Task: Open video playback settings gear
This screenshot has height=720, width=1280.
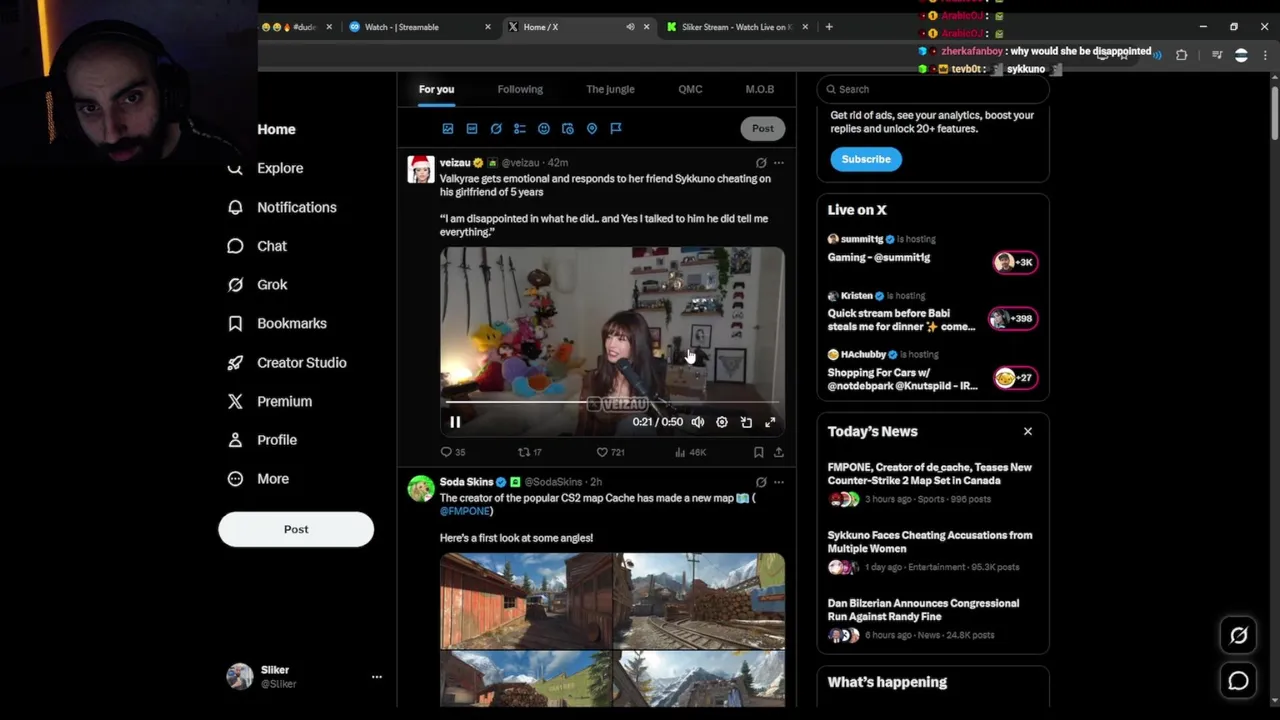Action: pyautogui.click(x=722, y=422)
